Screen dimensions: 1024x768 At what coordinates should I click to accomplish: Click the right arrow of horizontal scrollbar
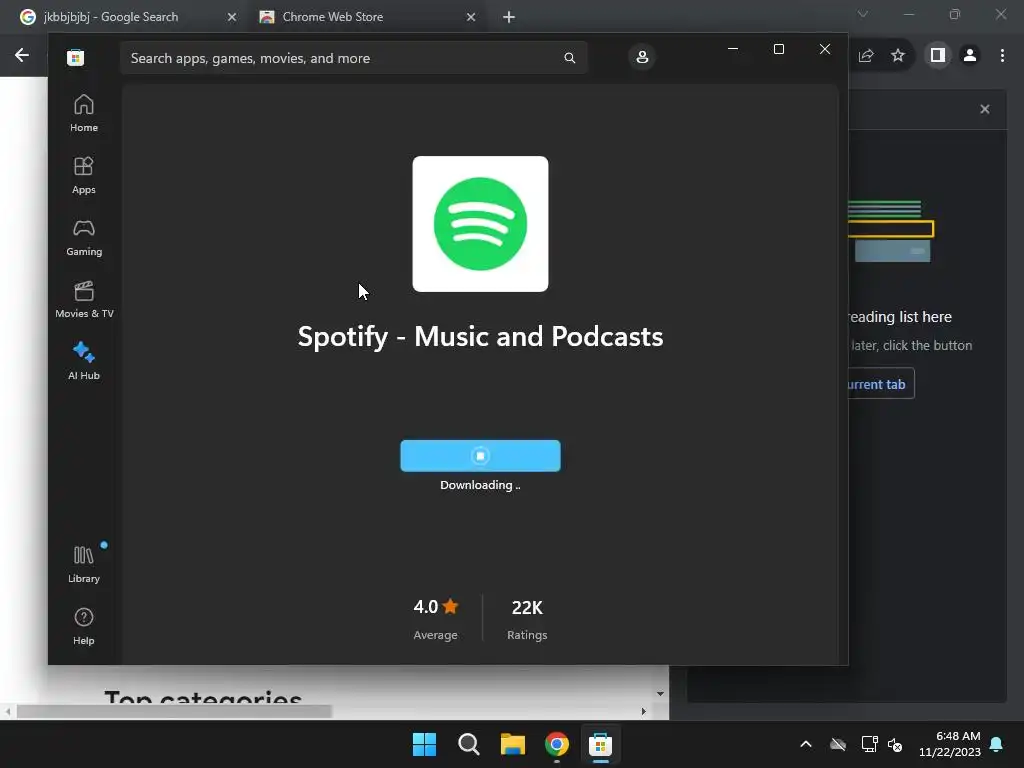[x=644, y=711]
